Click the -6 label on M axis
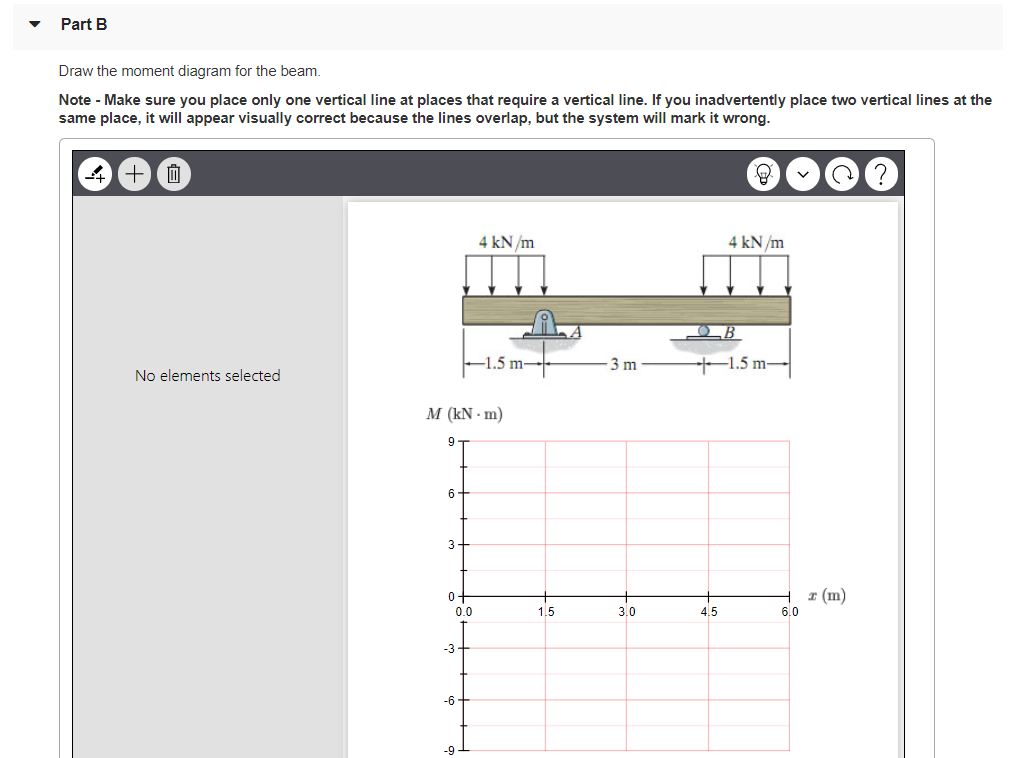Viewport: 1010px width, 758px height. 449,700
